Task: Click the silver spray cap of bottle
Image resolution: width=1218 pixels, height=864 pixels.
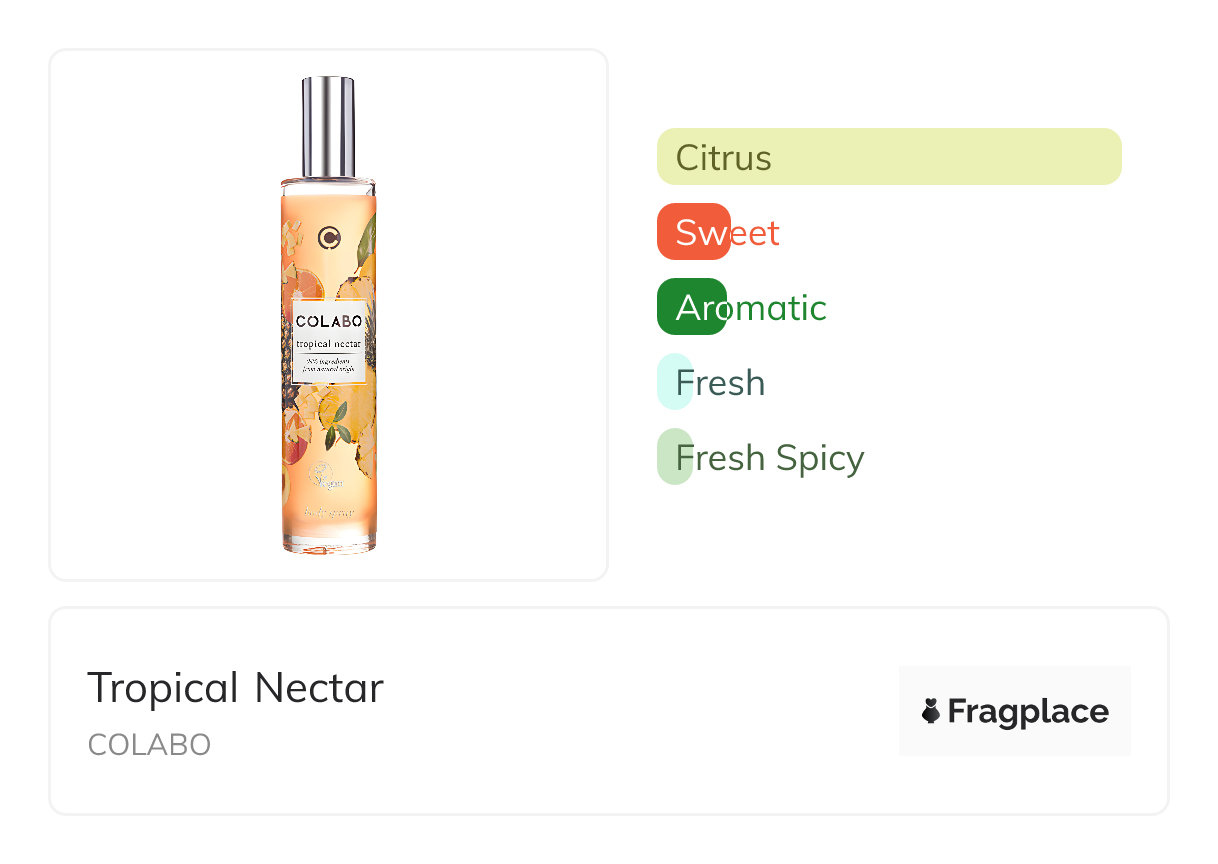Action: pyautogui.click(x=328, y=127)
